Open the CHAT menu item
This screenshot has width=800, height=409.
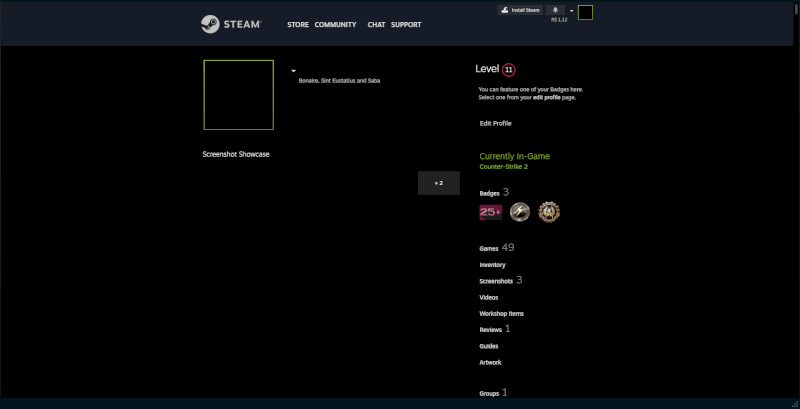[377, 24]
